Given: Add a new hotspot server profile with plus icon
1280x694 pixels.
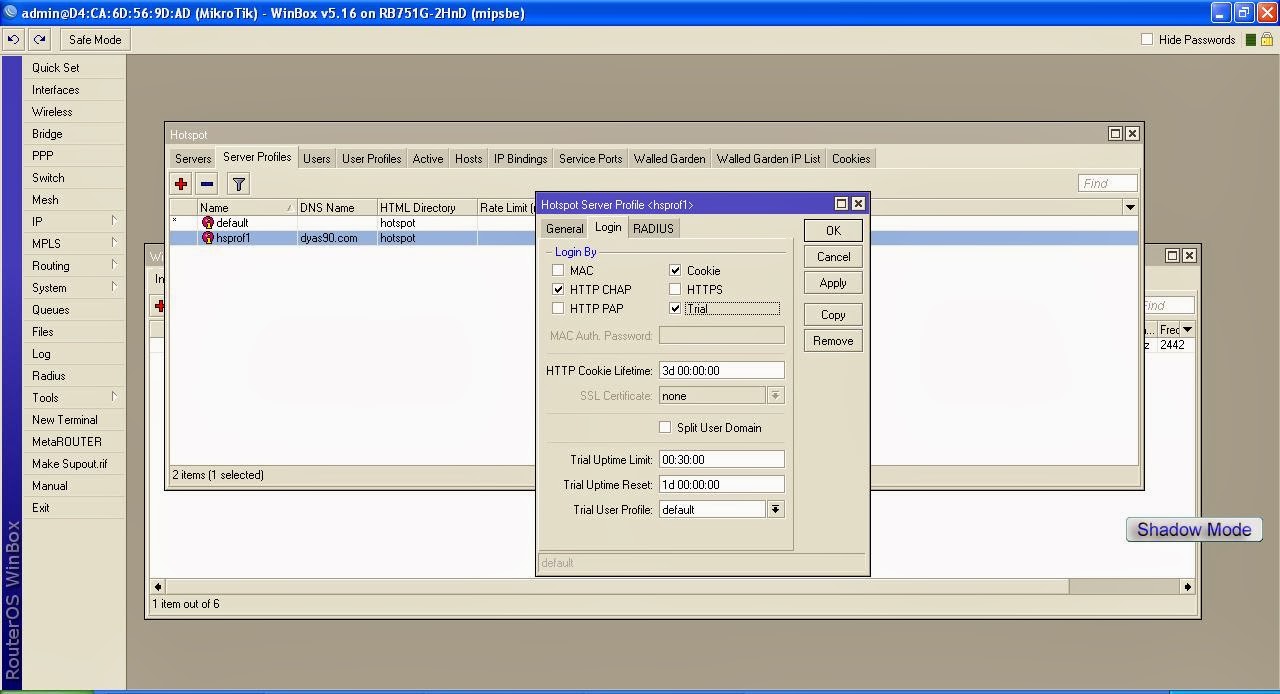Looking at the screenshot, I should 181,184.
